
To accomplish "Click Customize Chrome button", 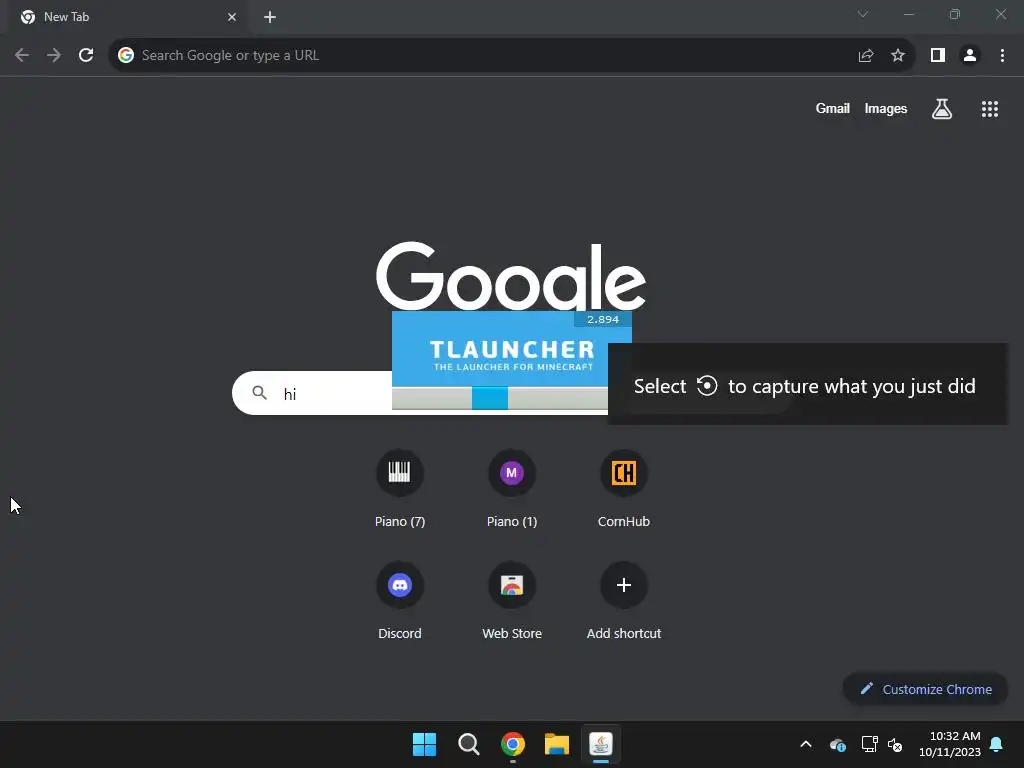I will click(x=925, y=689).
